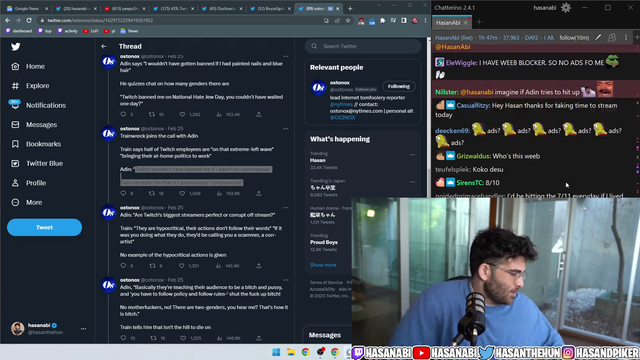Retweet the 'National Hate Jew Day' tweet
Image resolution: width=640 pixels, height=360 pixels.
(152, 114)
